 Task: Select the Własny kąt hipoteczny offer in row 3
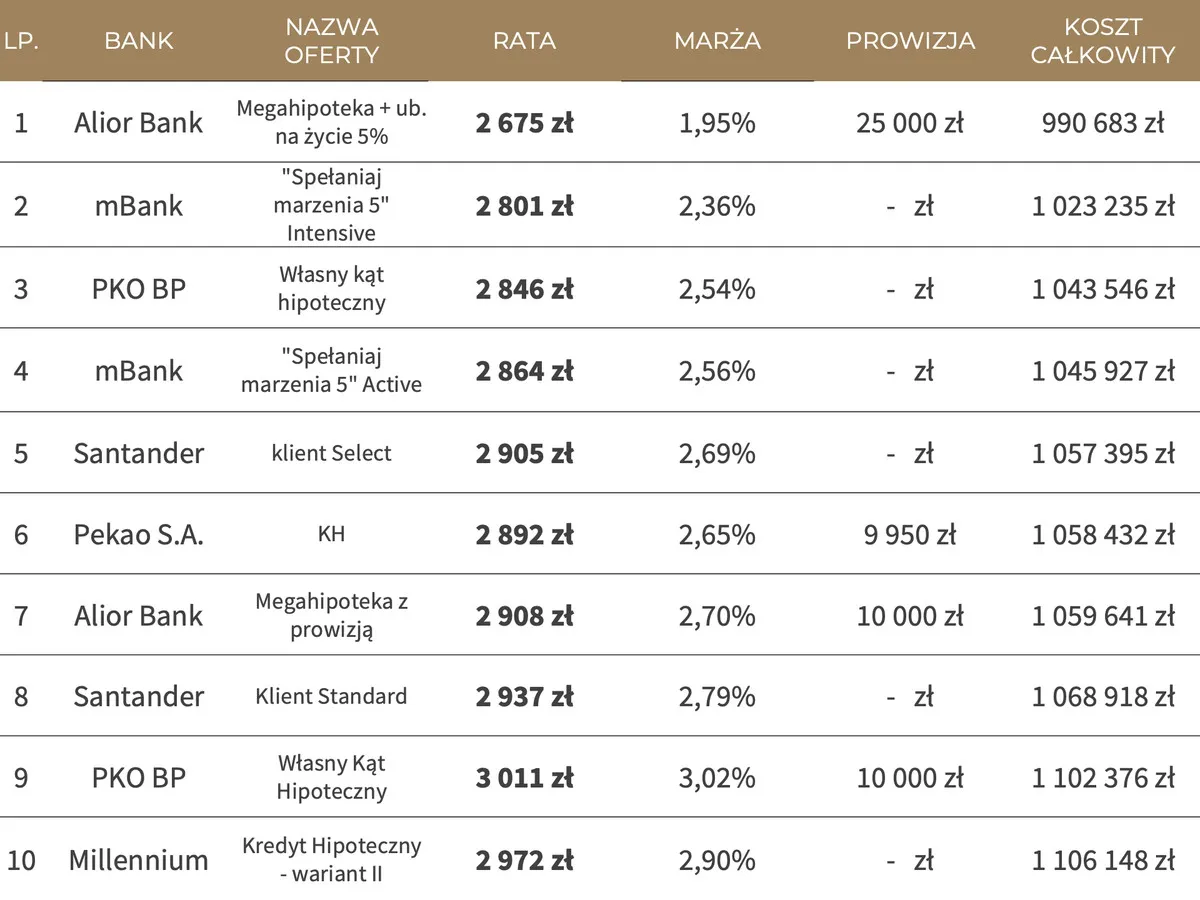coord(331,288)
